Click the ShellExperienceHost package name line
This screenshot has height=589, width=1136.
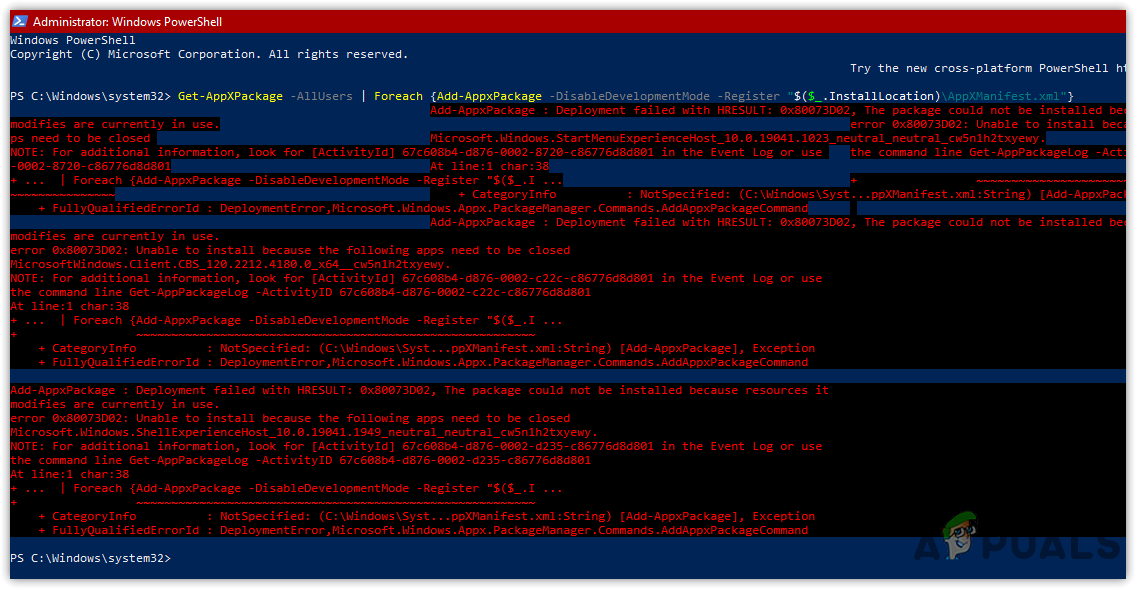point(304,433)
